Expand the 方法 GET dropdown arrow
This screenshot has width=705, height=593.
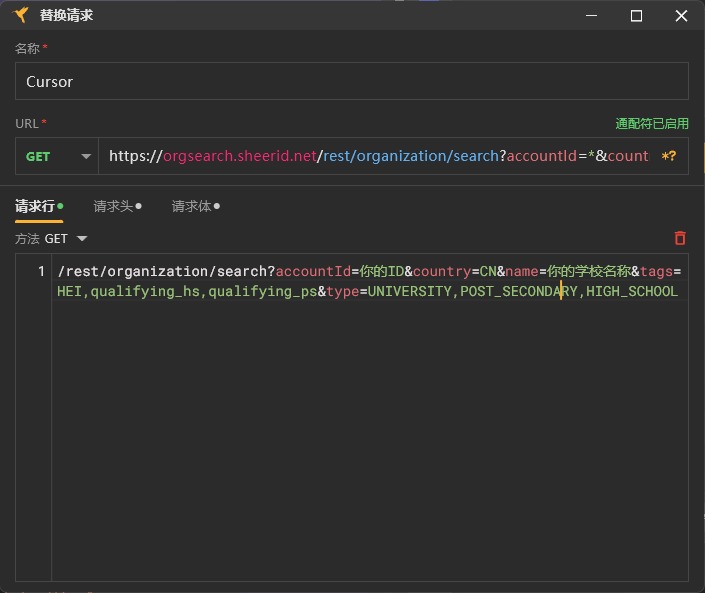82,239
